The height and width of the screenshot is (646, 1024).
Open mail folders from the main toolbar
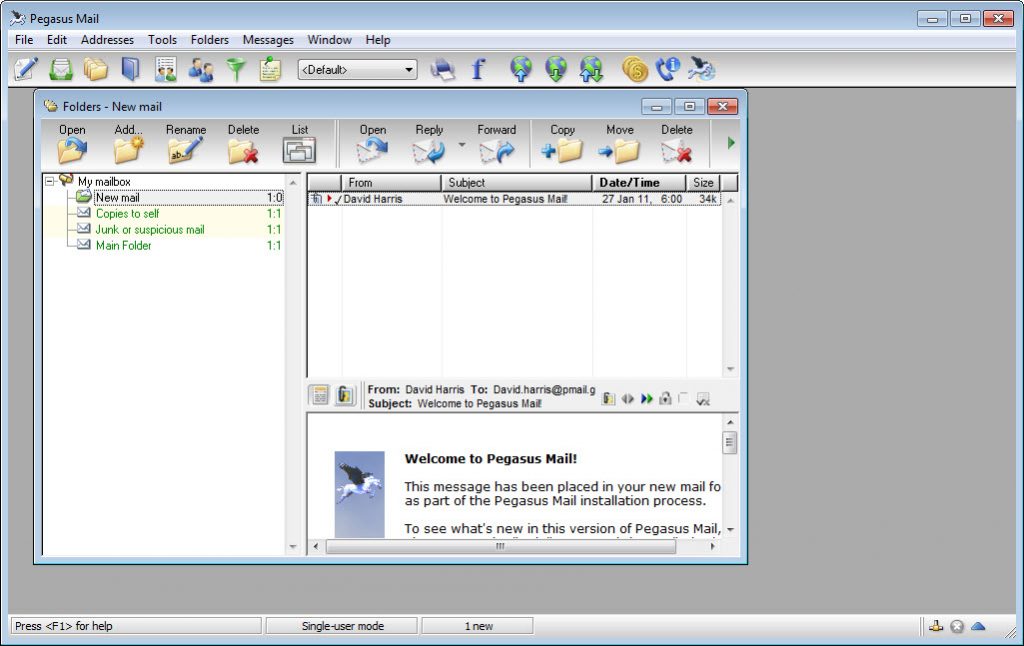point(95,69)
